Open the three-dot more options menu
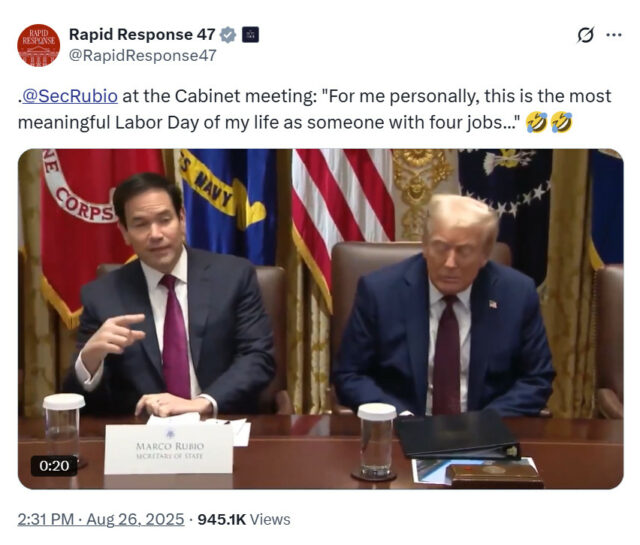This screenshot has height=545, width=640. click(614, 35)
